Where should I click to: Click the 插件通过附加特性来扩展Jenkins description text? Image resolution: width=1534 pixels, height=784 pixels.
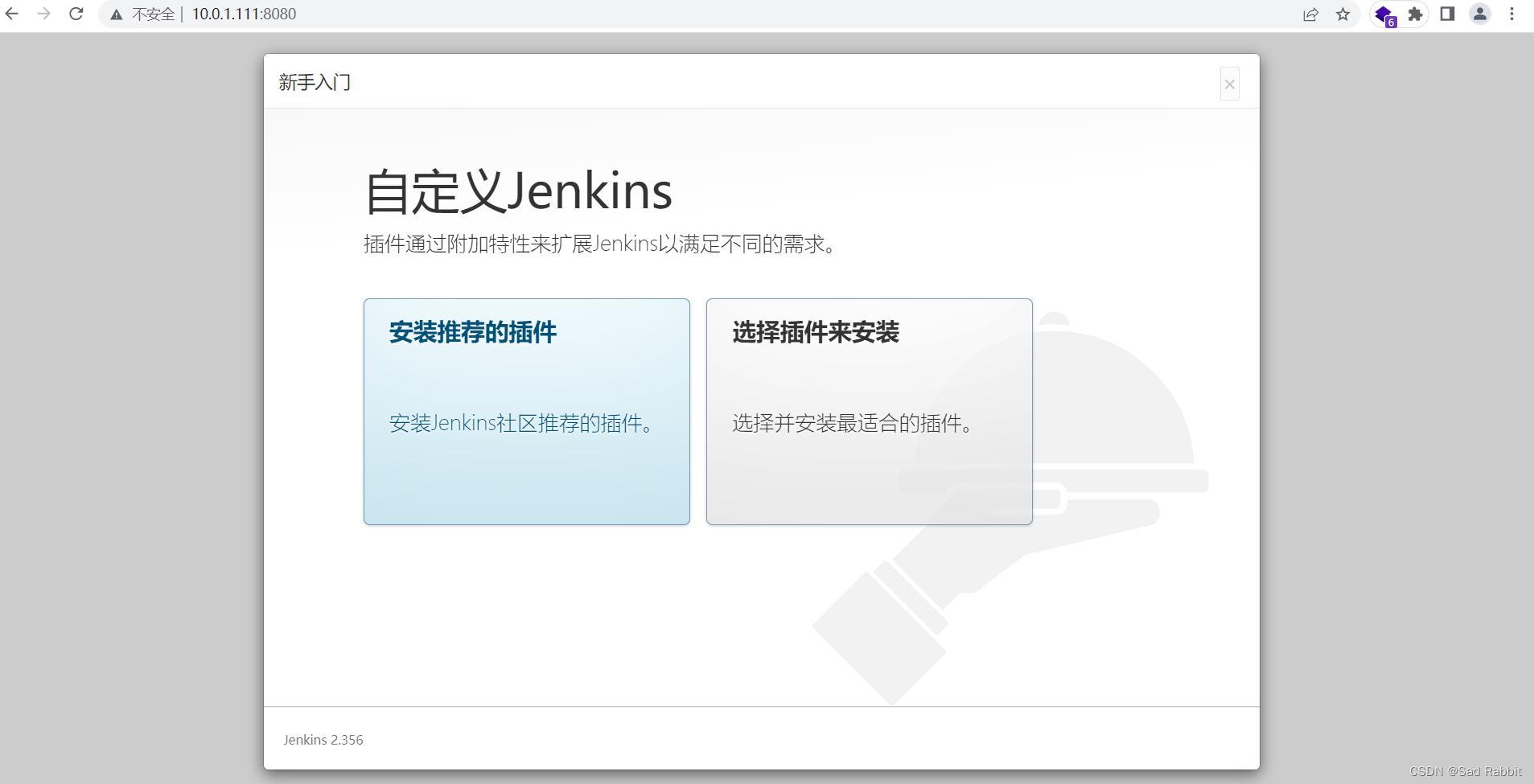(x=602, y=244)
